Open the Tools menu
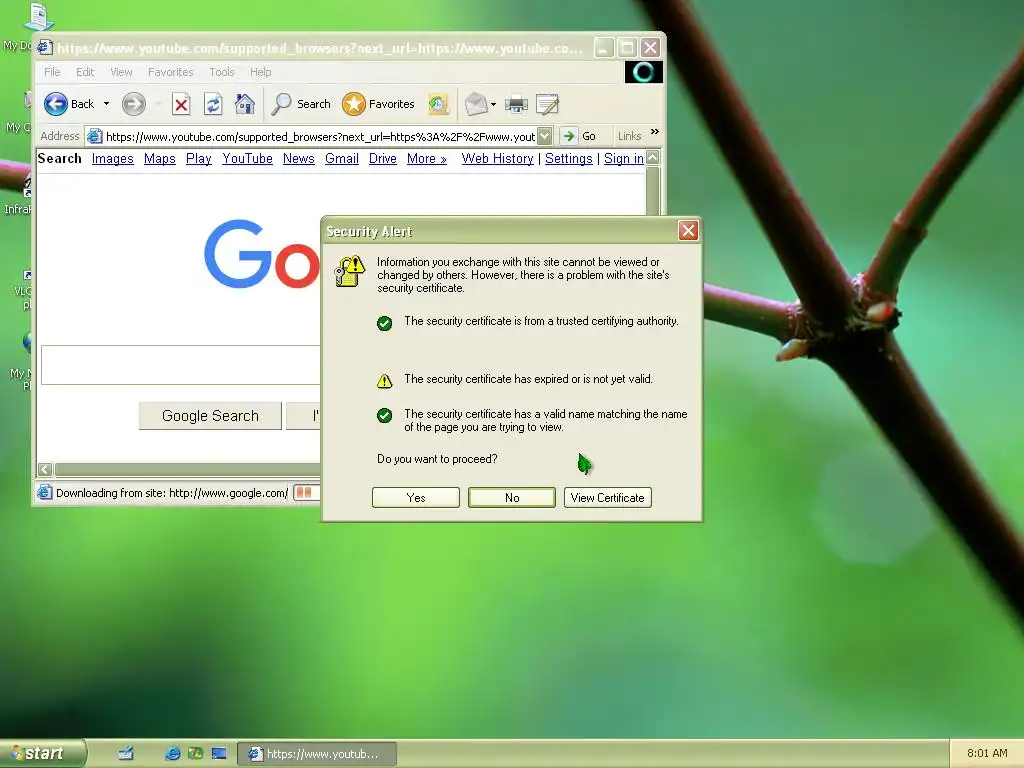This screenshot has height=768, width=1024. pos(221,72)
